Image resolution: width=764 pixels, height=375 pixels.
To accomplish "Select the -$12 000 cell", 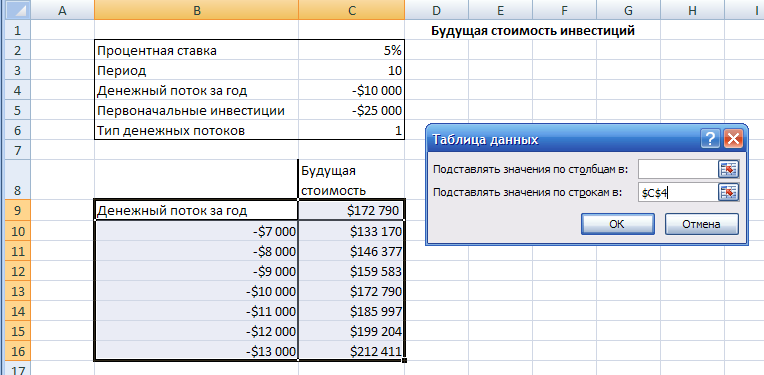I will coord(196,331).
